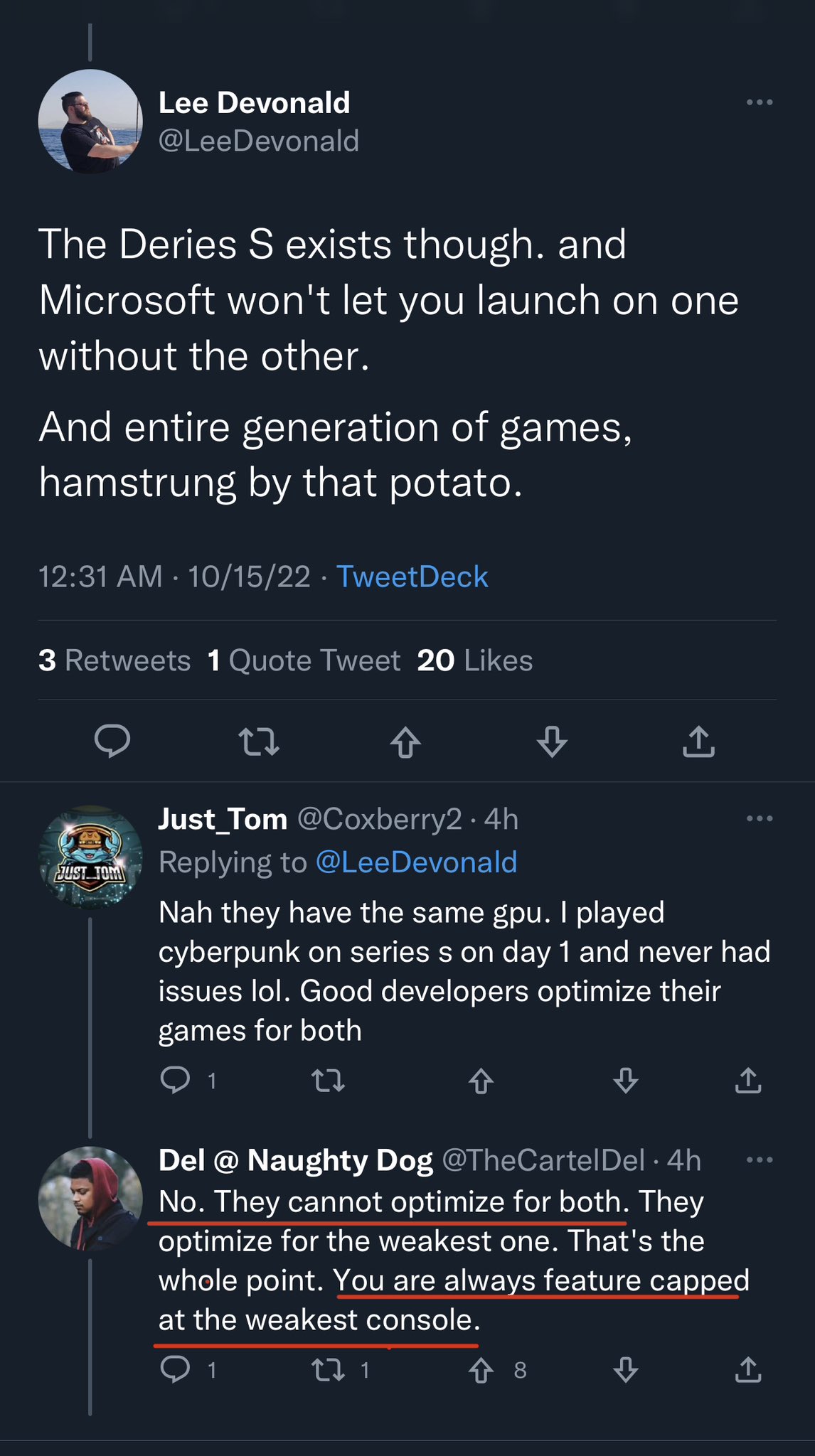
Task: Upvote Lee Devonald's main tweet
Action: 405,742
